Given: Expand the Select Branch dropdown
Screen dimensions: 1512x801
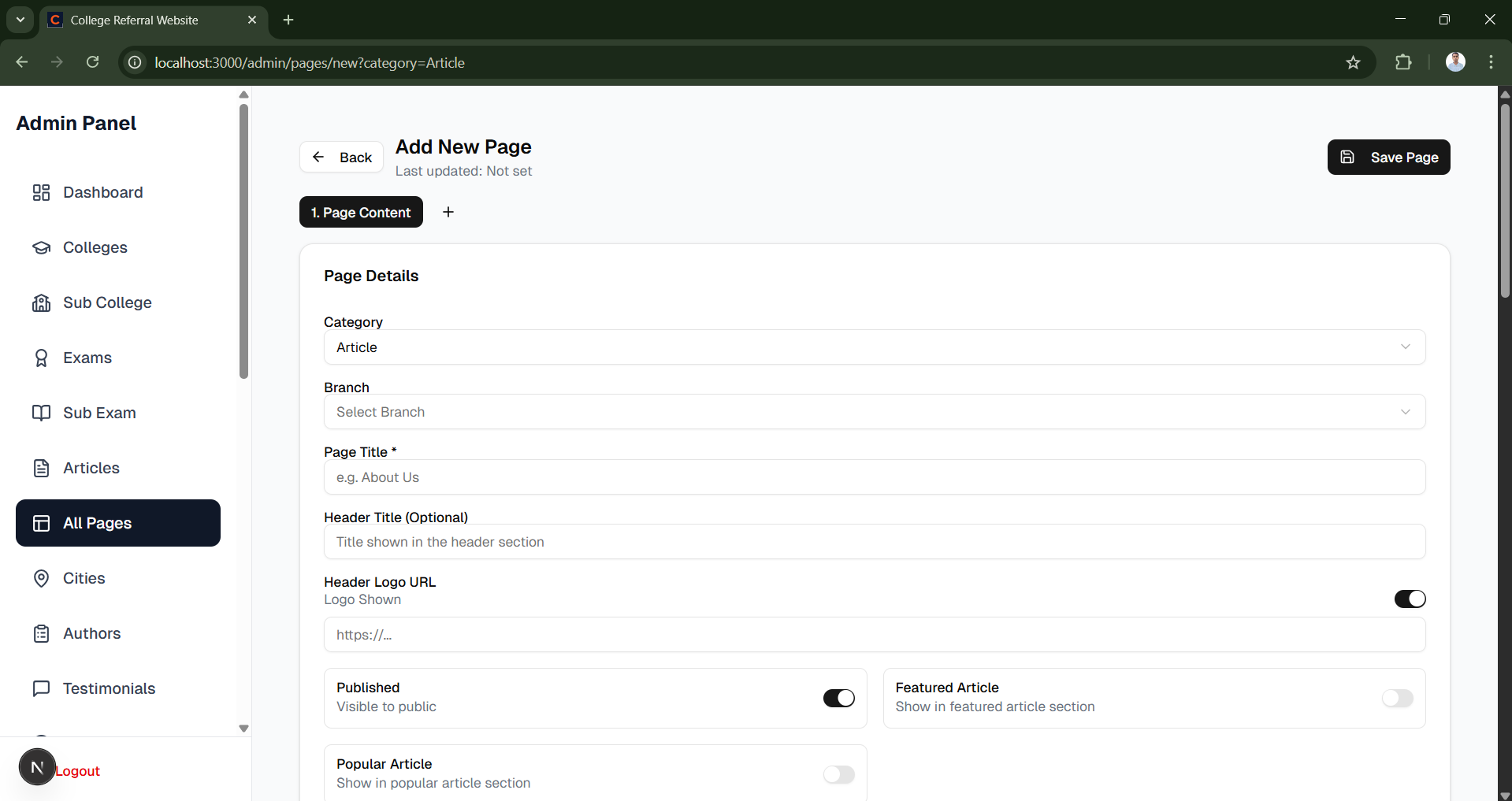Looking at the screenshot, I should pos(874,412).
